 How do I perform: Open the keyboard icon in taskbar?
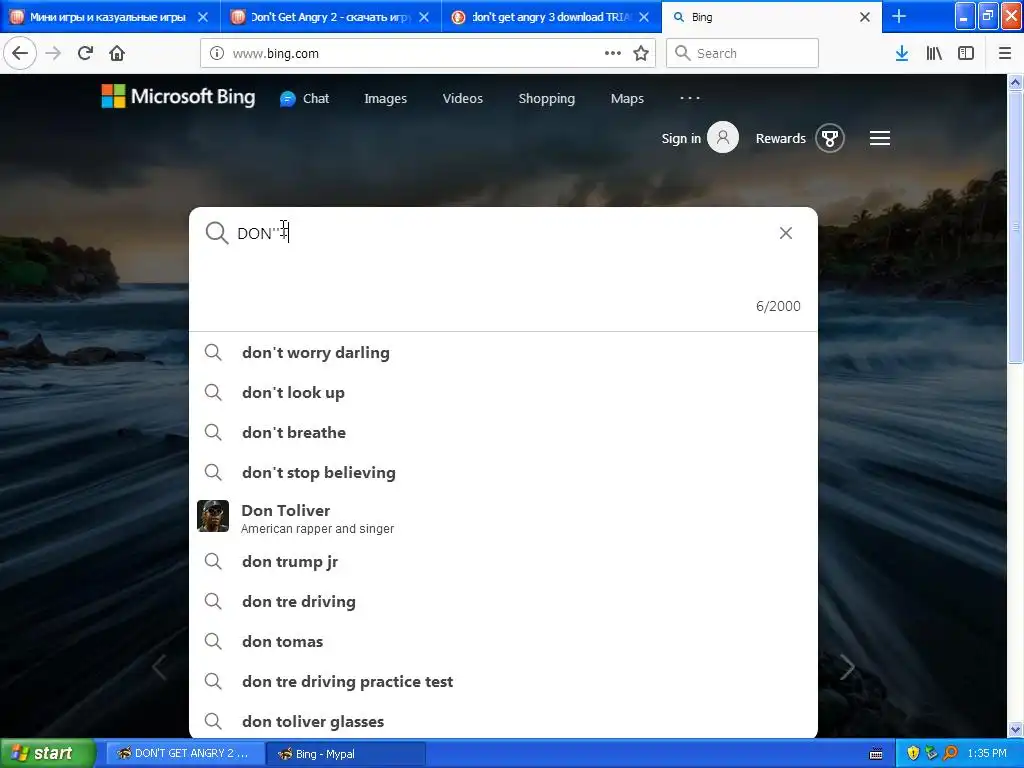point(876,754)
